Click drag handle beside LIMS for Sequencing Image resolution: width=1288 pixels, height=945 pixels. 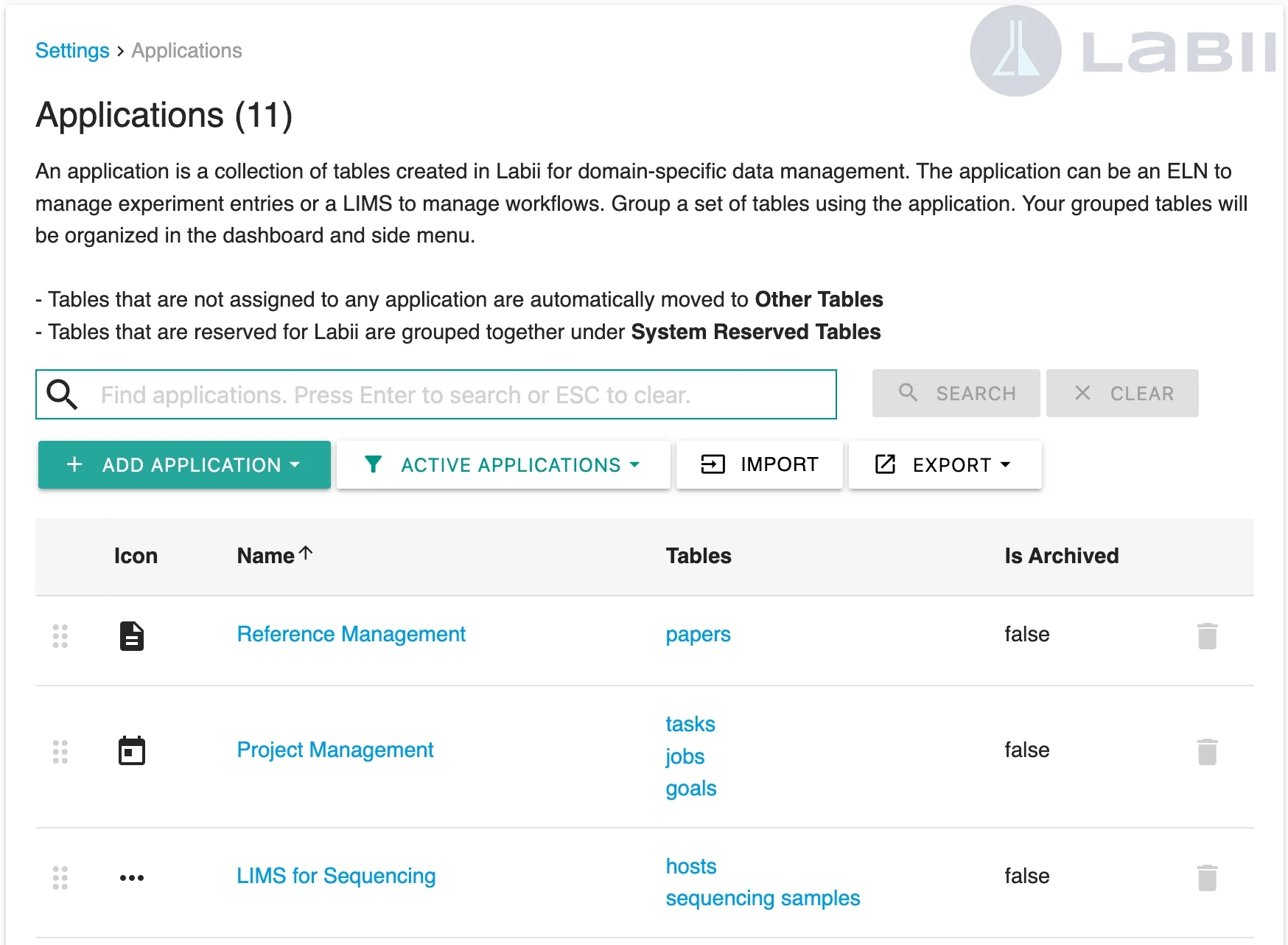(x=60, y=877)
